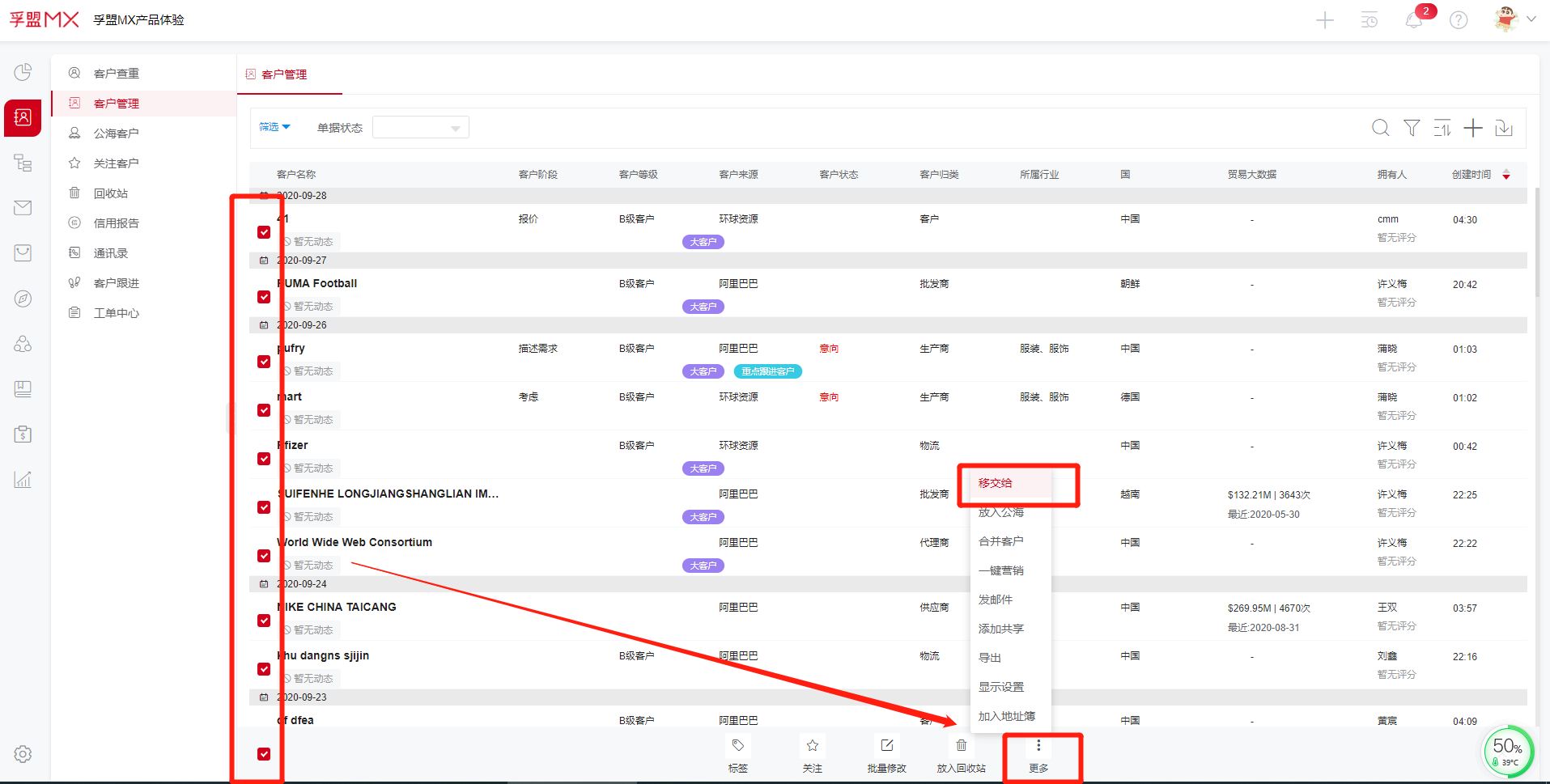The height and width of the screenshot is (784, 1550).
Task: Open the 单据状态 combo box
Action: pyautogui.click(x=420, y=128)
